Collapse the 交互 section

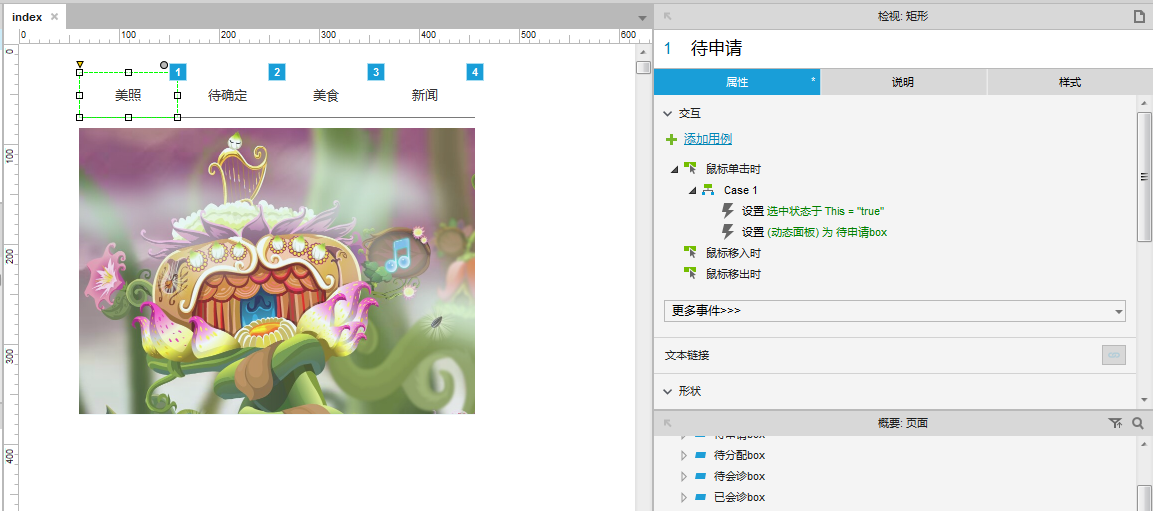pyautogui.click(x=668, y=113)
